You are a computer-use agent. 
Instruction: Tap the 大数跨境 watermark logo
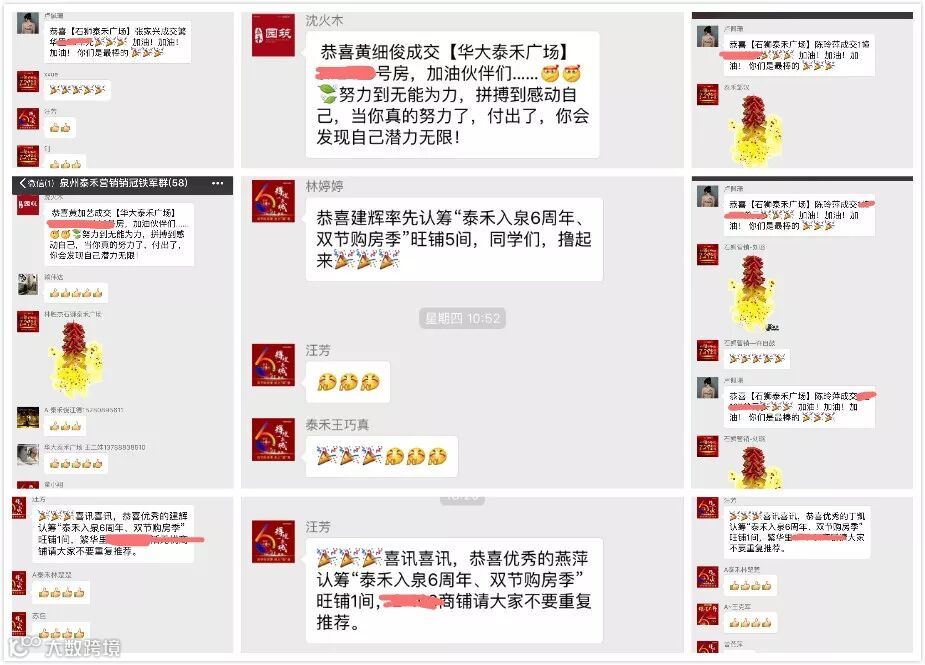[65, 647]
